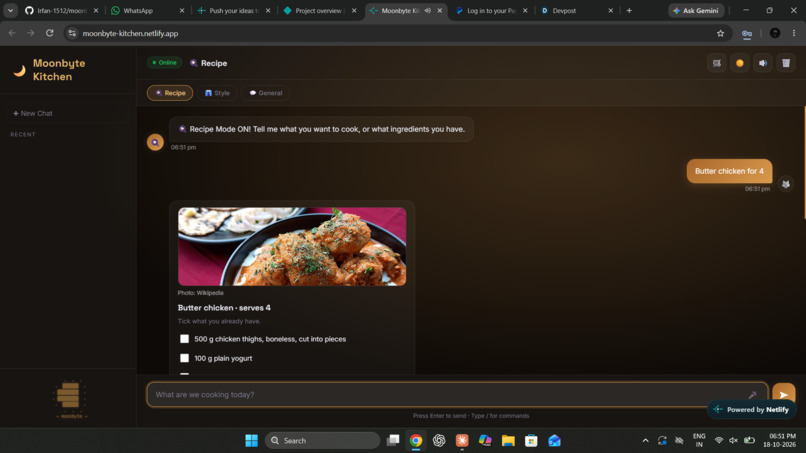Viewport: 806px width, 453px height.
Task: Click the muted volume tray icon
Action: coord(734,440)
